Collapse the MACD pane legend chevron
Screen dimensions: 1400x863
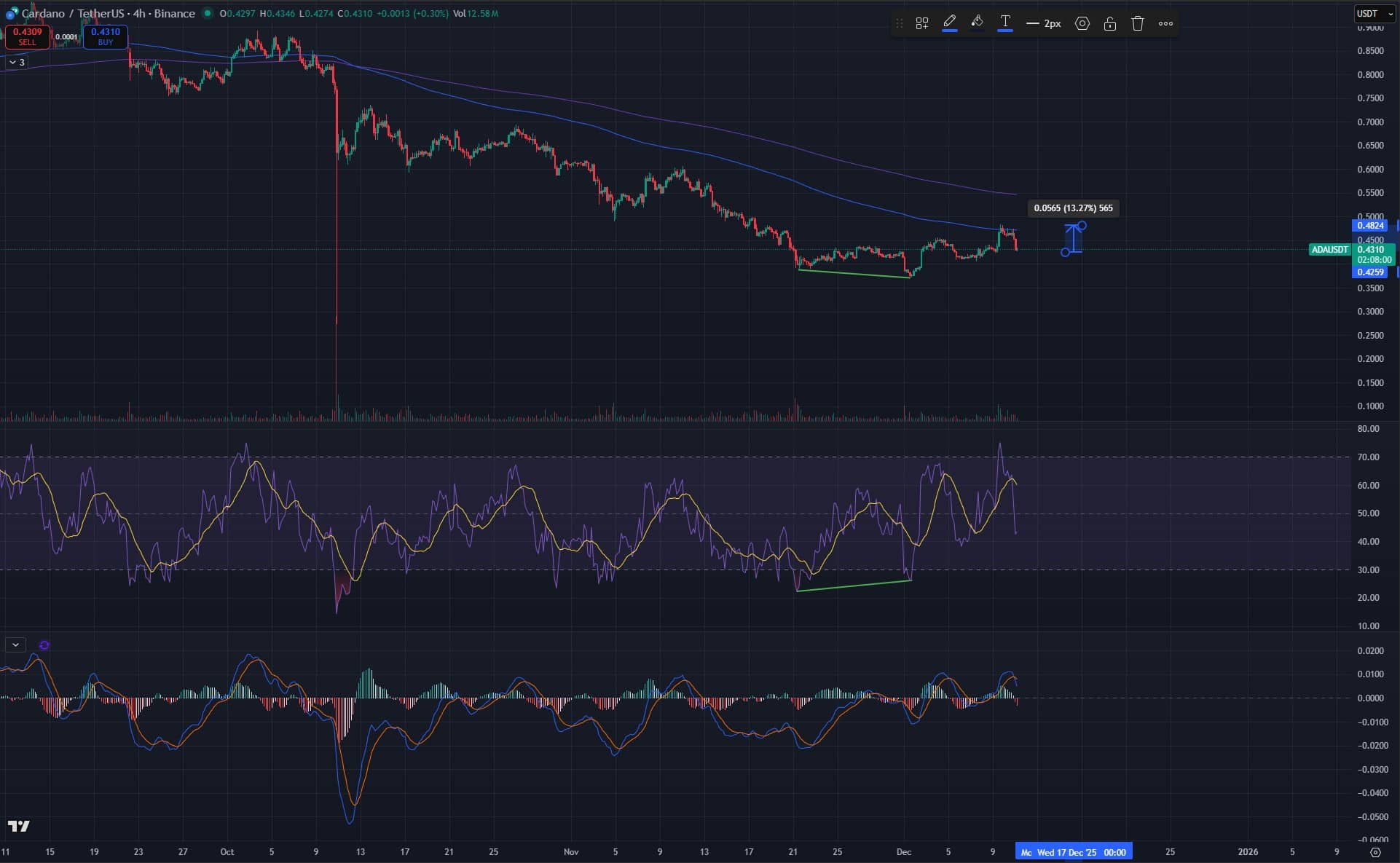[15, 645]
